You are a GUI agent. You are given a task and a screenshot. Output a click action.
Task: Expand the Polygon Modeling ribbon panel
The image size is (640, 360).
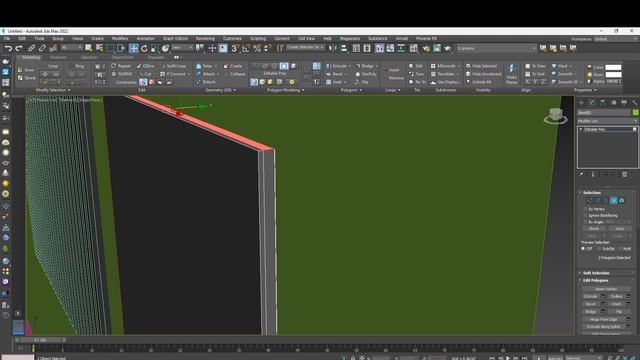click(x=285, y=90)
